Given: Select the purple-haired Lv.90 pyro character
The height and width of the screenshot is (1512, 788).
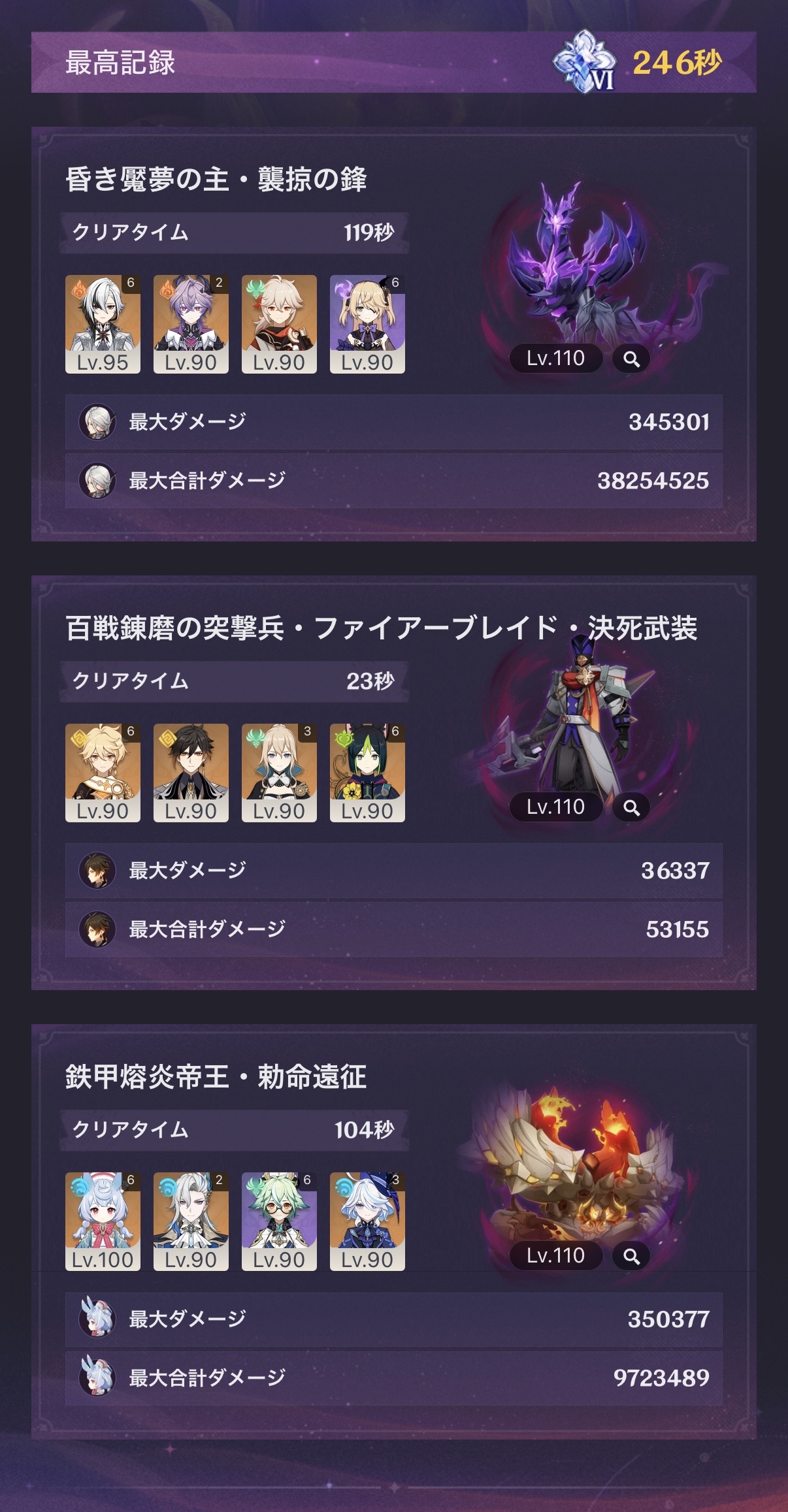Looking at the screenshot, I should coord(191,324).
